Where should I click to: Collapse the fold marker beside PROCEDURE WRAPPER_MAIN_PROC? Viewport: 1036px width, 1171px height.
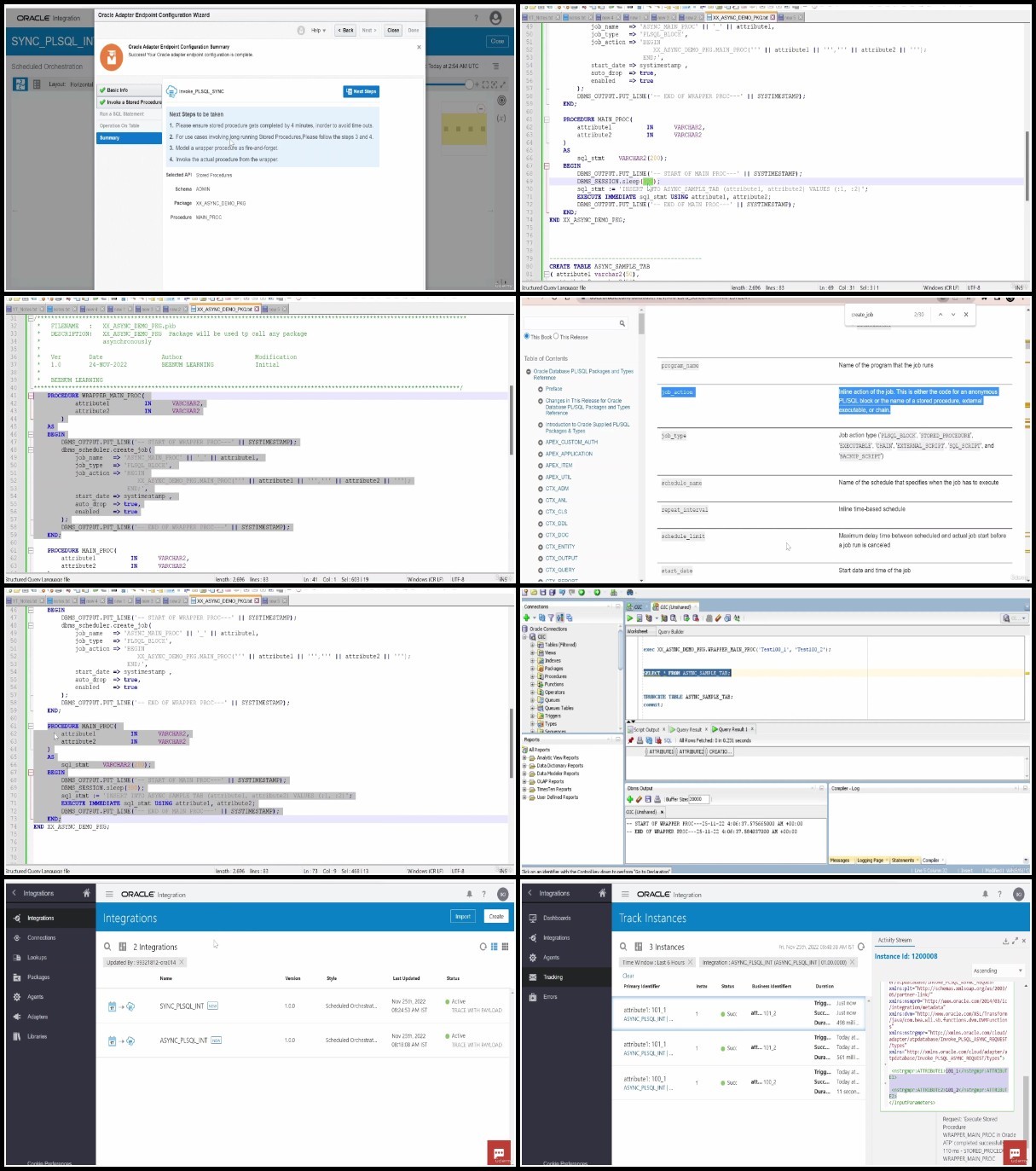tap(31, 396)
